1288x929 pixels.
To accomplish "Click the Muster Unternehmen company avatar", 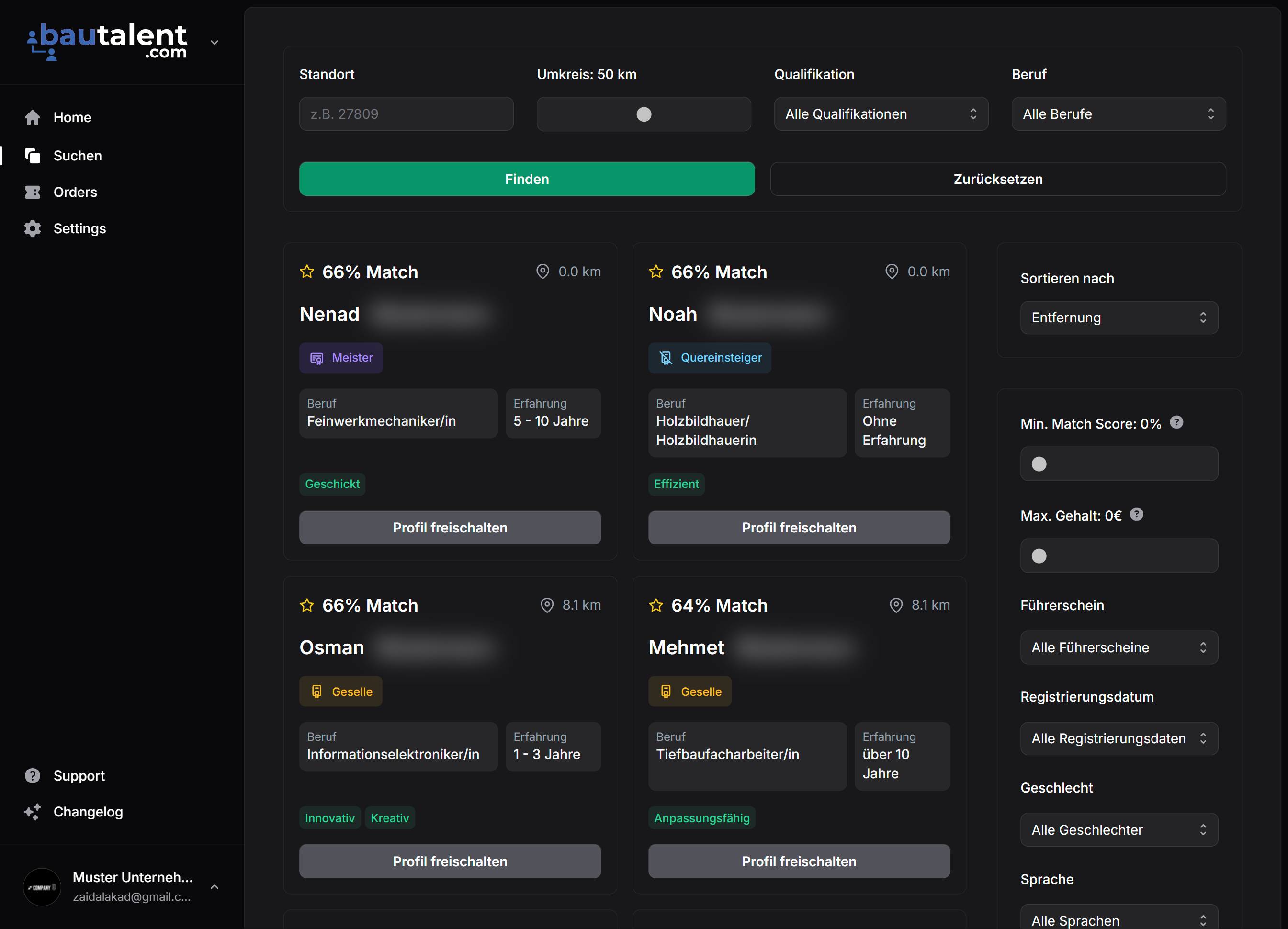I will [42, 886].
